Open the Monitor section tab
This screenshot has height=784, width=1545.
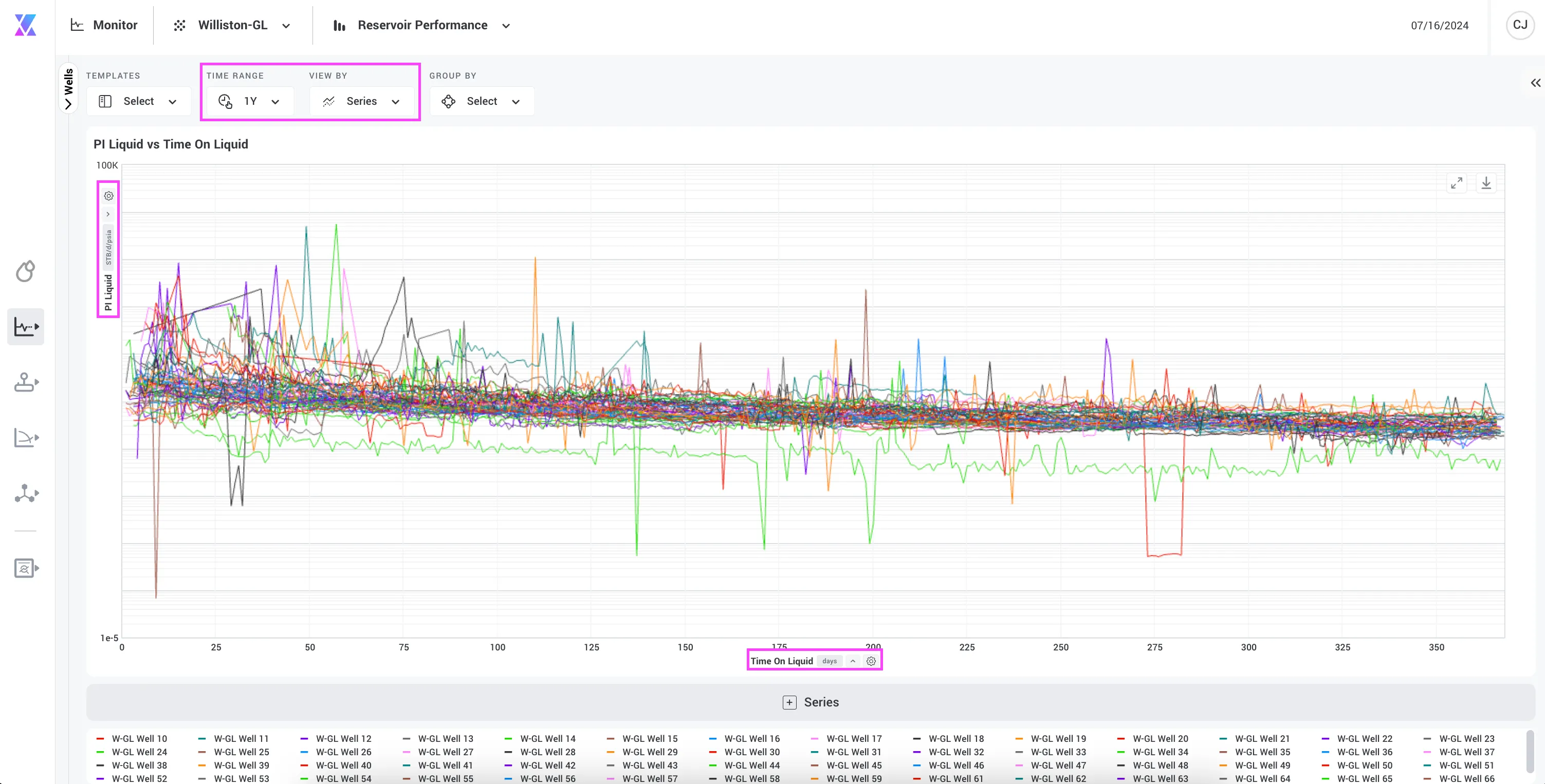[x=104, y=25]
